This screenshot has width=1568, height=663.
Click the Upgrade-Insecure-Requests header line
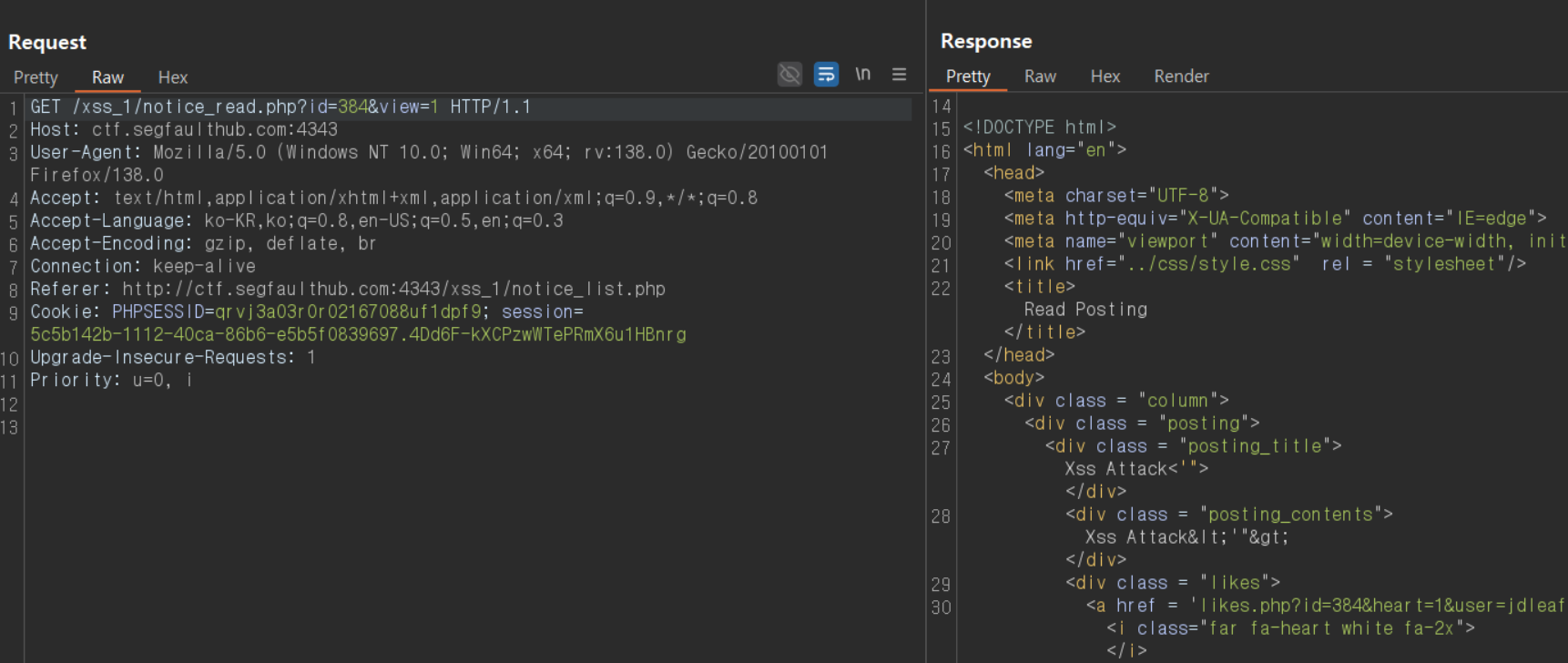click(x=173, y=357)
